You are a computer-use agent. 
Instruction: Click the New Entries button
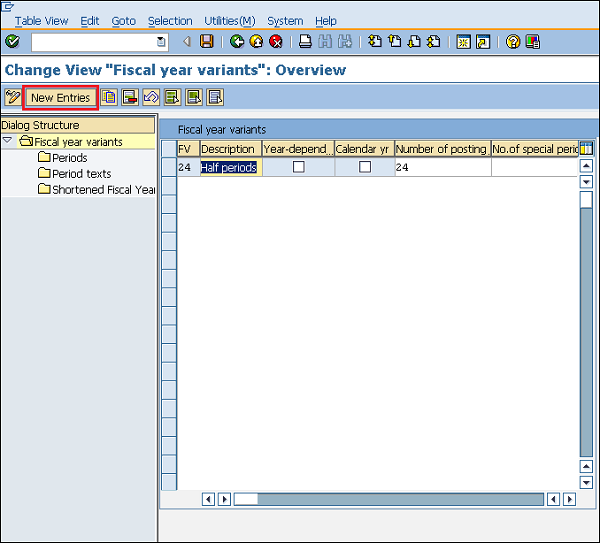(60, 98)
